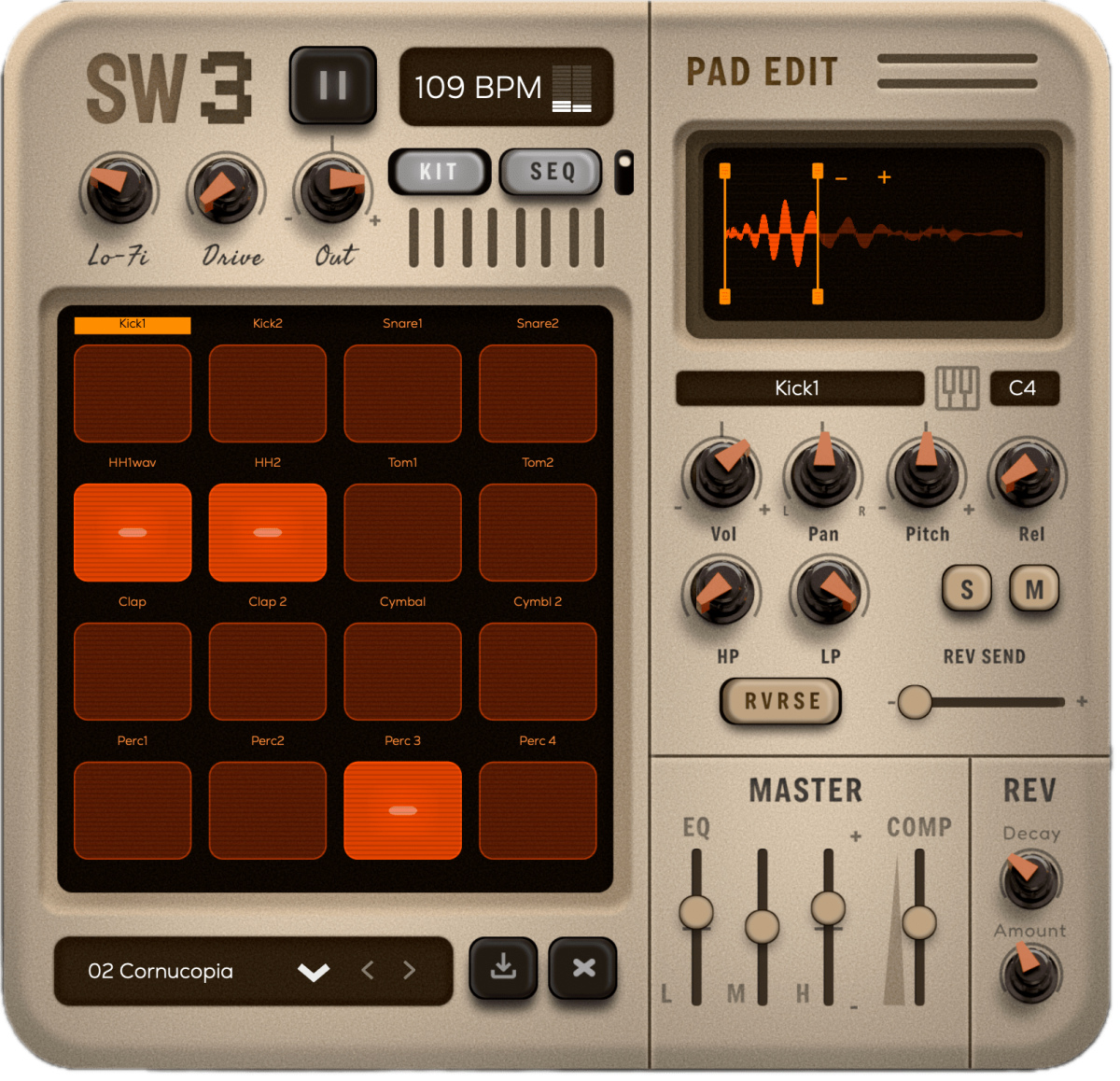Toggle Solo with the S button

(967, 589)
